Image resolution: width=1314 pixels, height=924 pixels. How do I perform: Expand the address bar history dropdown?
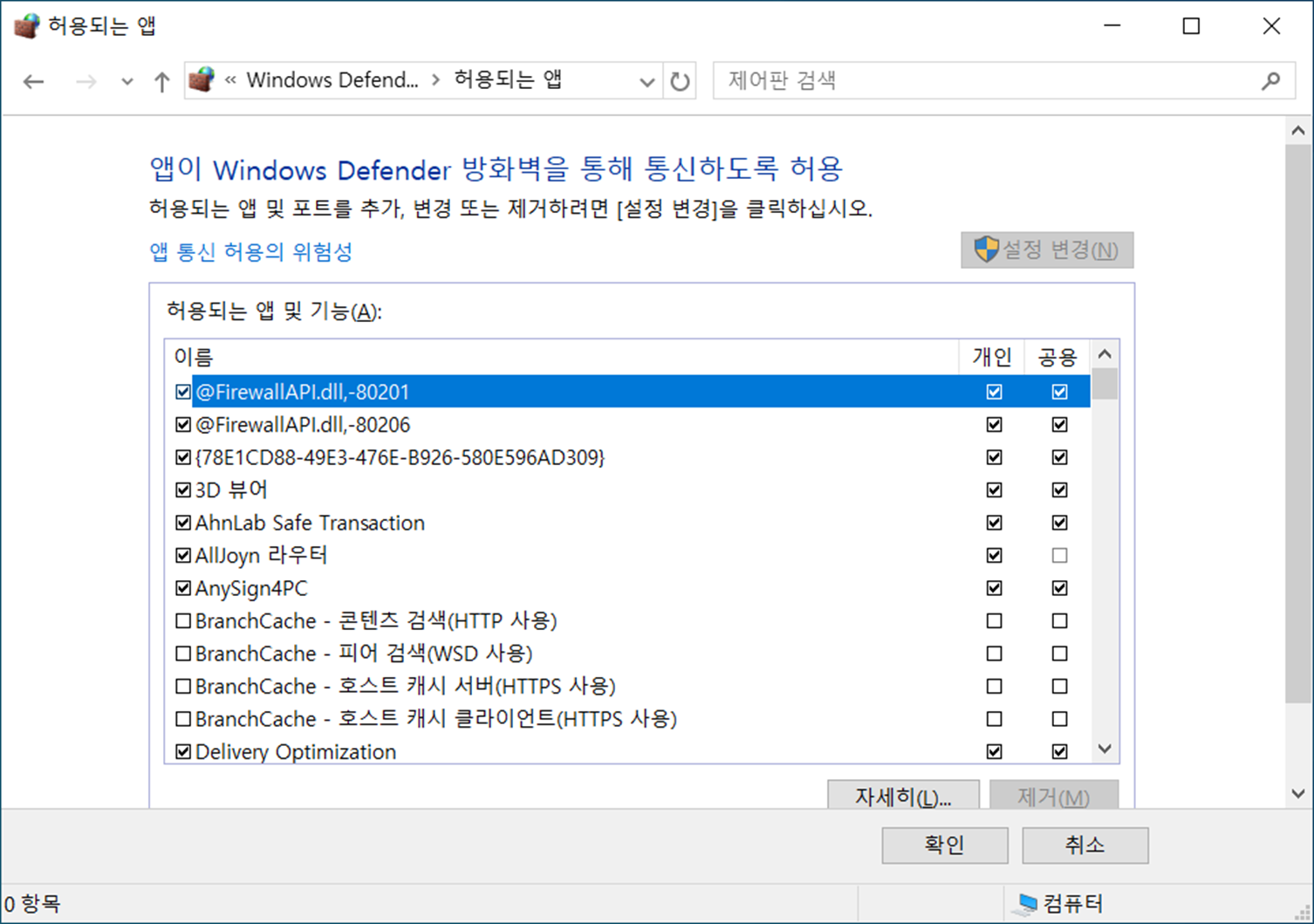(x=647, y=82)
